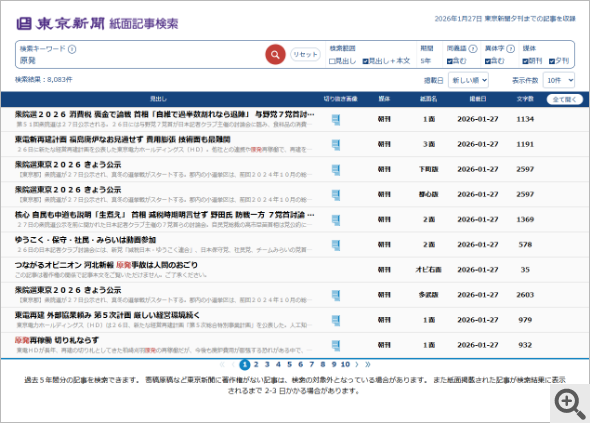The height and width of the screenshot is (423, 590).
Task: Click the 異体字 help question icon
Action: click(511, 49)
